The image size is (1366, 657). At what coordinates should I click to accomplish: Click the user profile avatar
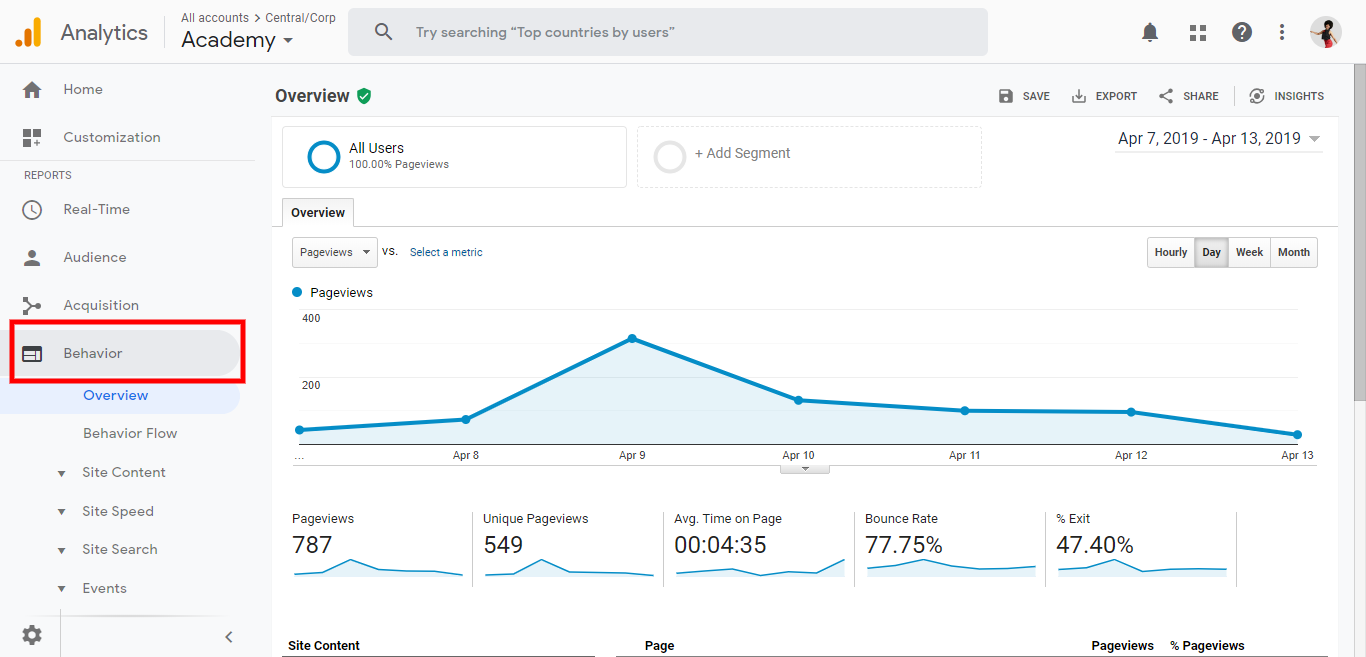click(x=1325, y=32)
